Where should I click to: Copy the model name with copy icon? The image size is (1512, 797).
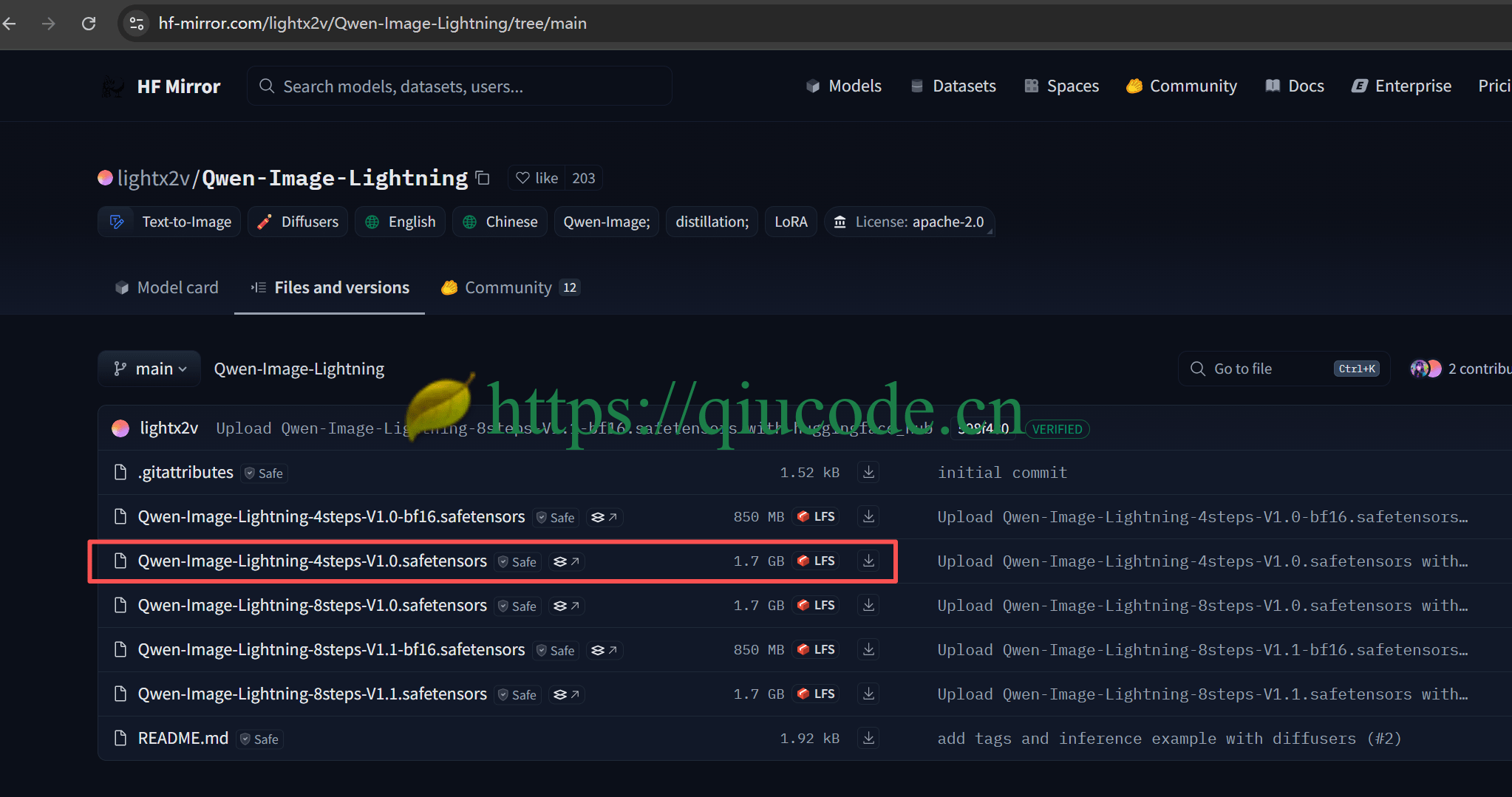pos(483,178)
